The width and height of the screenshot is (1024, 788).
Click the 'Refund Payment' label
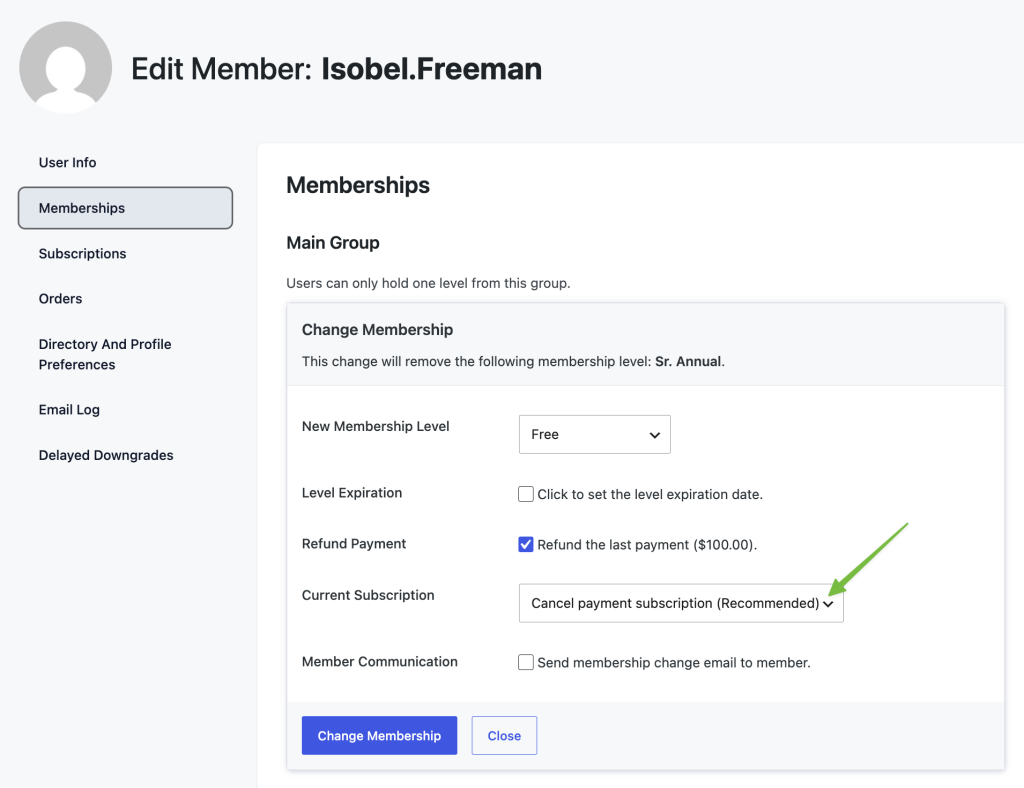coord(354,544)
